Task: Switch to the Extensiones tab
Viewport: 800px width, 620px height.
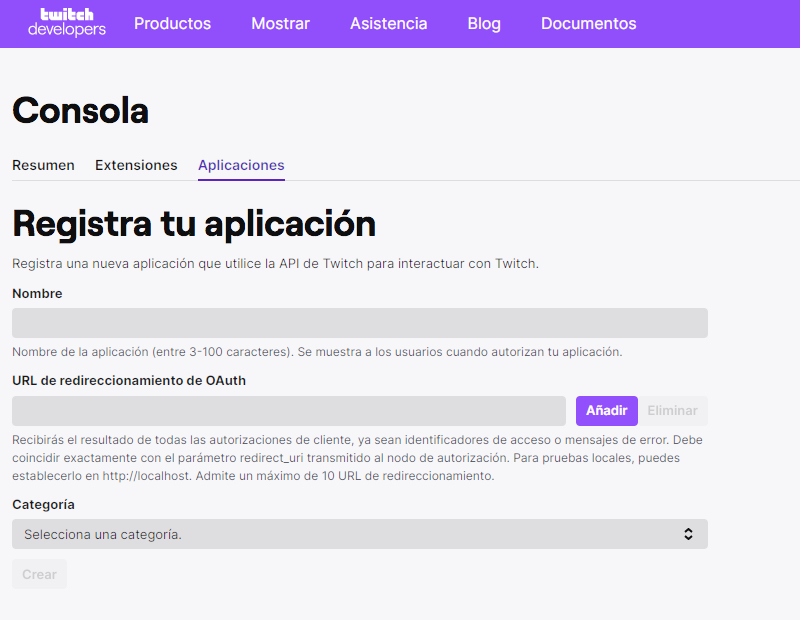Action: tap(136, 165)
